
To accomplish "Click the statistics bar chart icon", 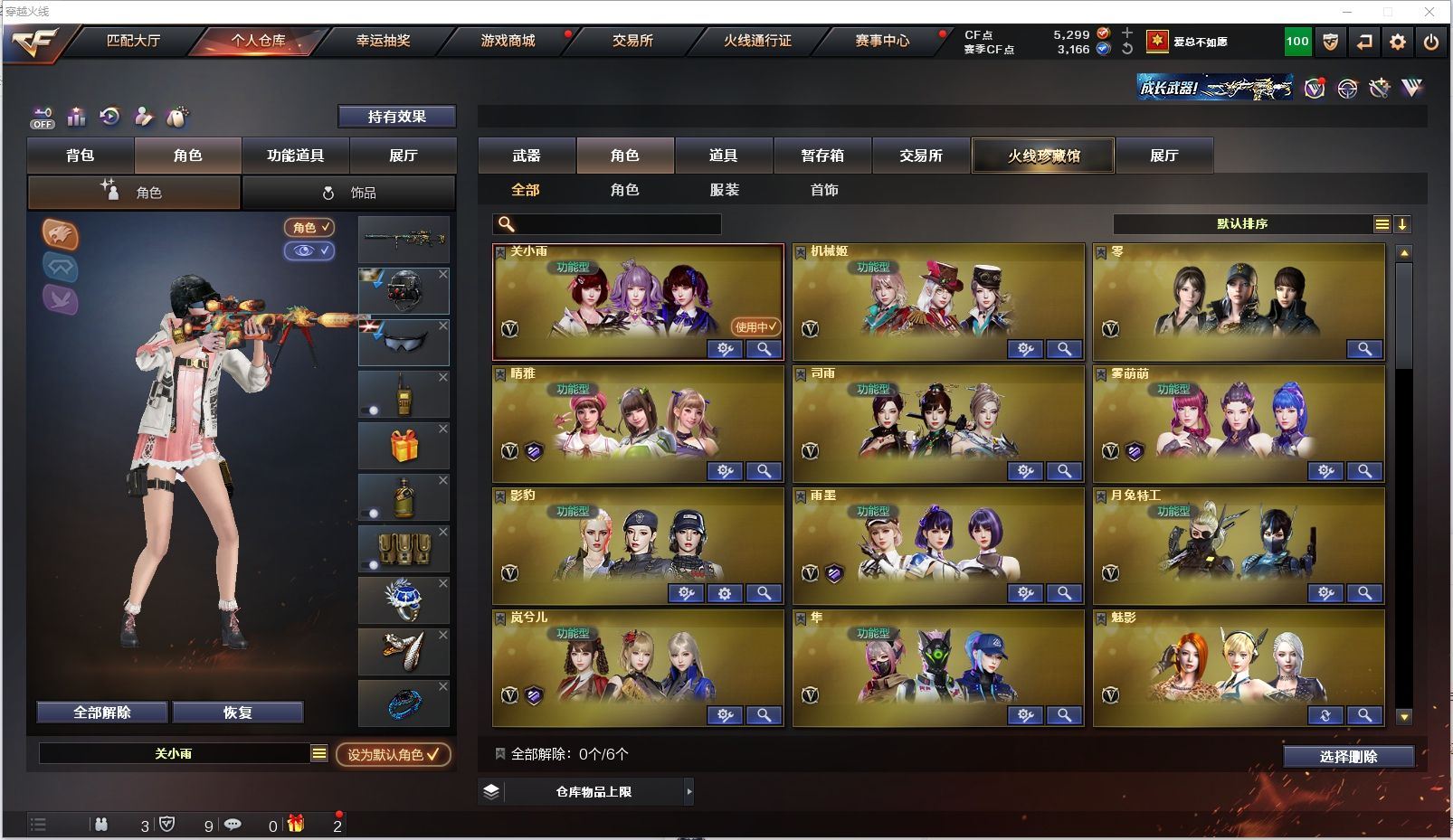I will click(76, 117).
